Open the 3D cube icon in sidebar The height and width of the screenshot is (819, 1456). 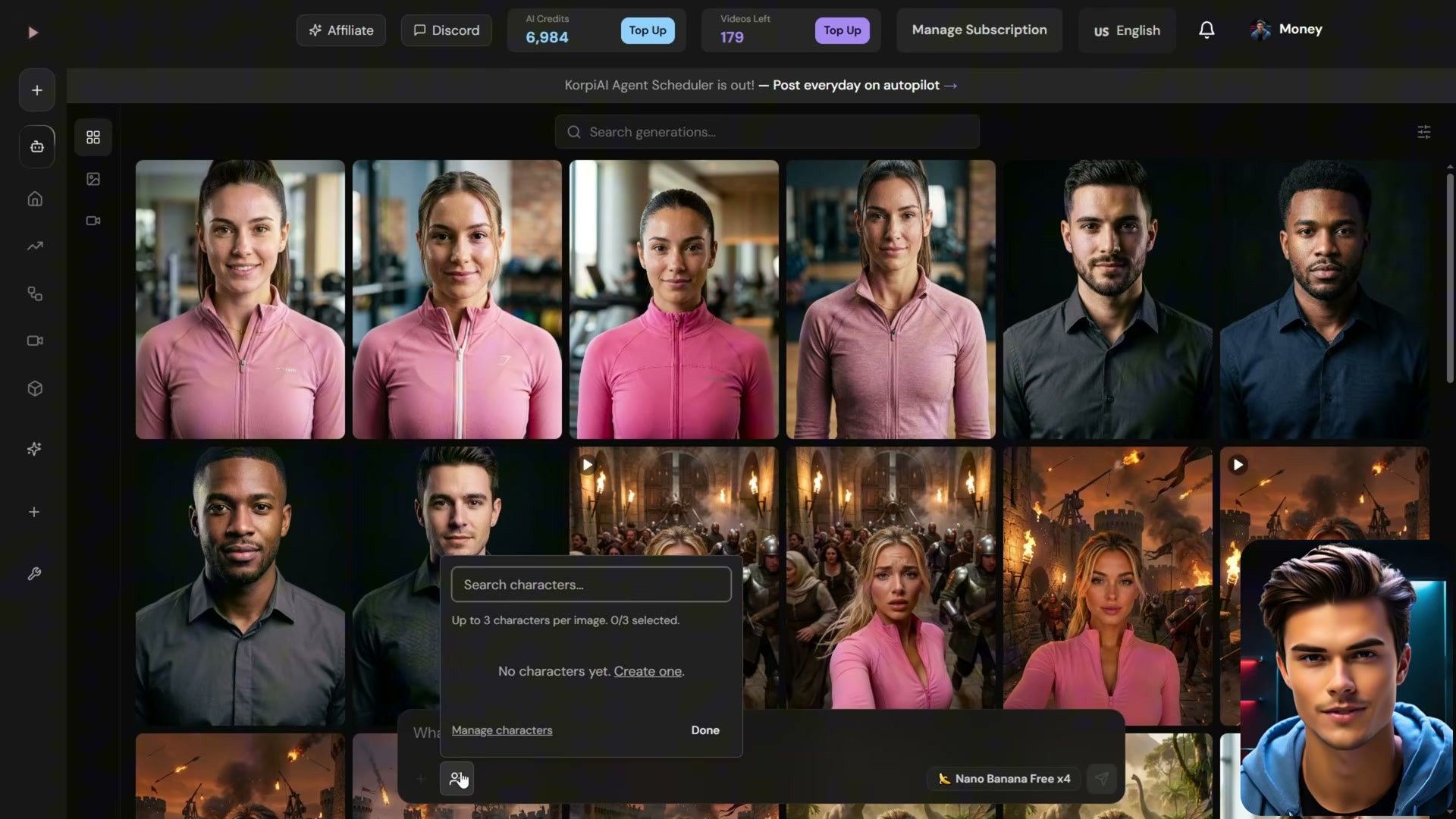pos(35,388)
